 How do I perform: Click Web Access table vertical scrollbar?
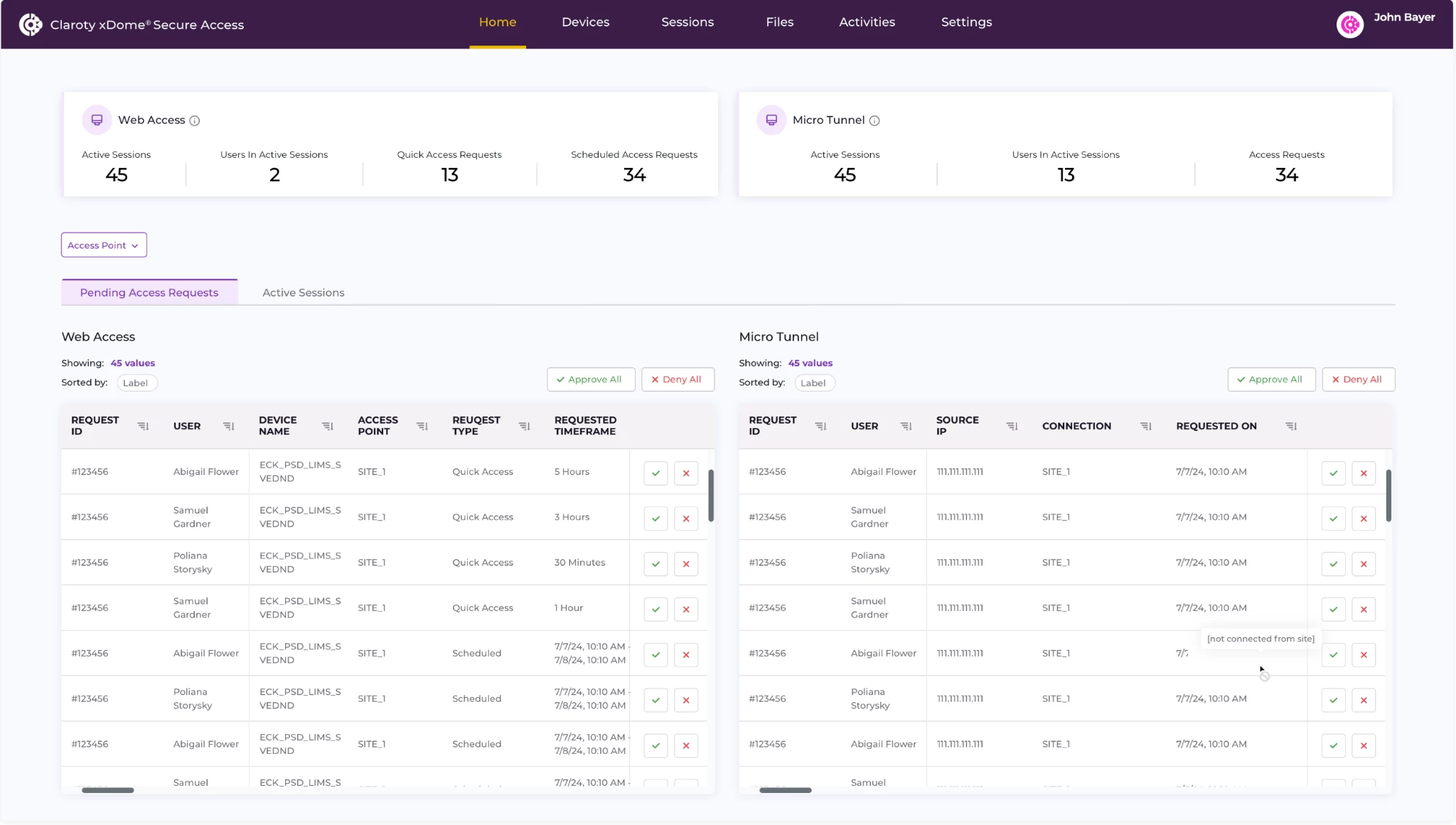tap(710, 495)
